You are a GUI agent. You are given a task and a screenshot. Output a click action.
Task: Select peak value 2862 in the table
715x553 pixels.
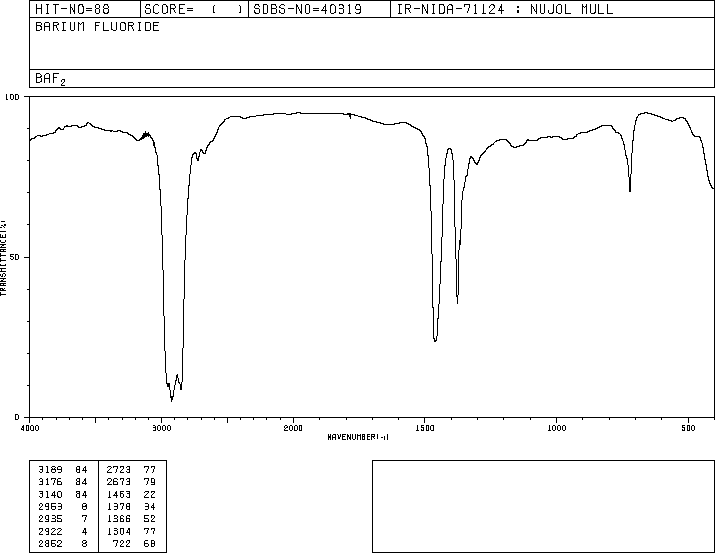[50, 544]
